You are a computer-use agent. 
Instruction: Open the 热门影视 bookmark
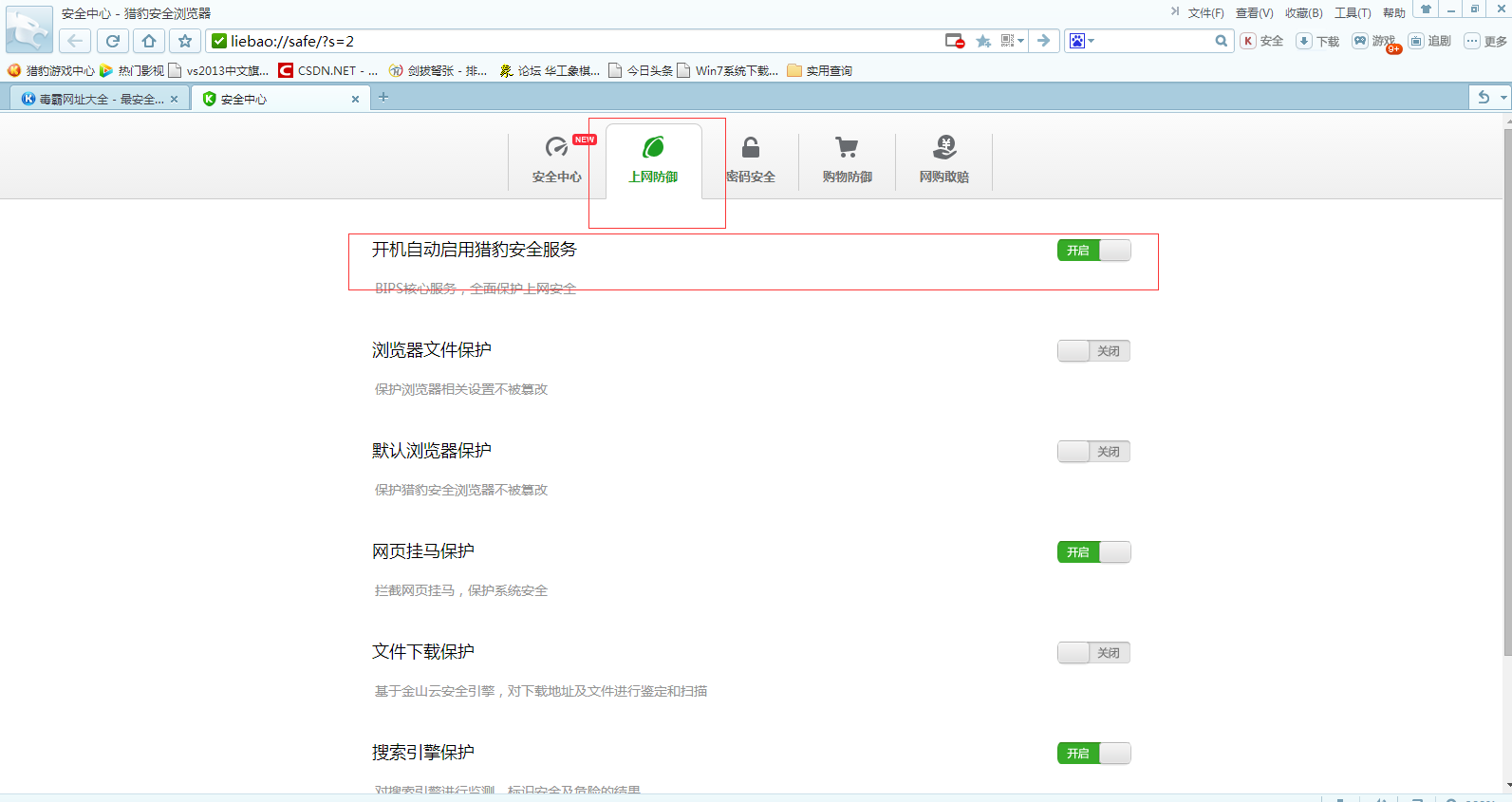click(x=132, y=70)
